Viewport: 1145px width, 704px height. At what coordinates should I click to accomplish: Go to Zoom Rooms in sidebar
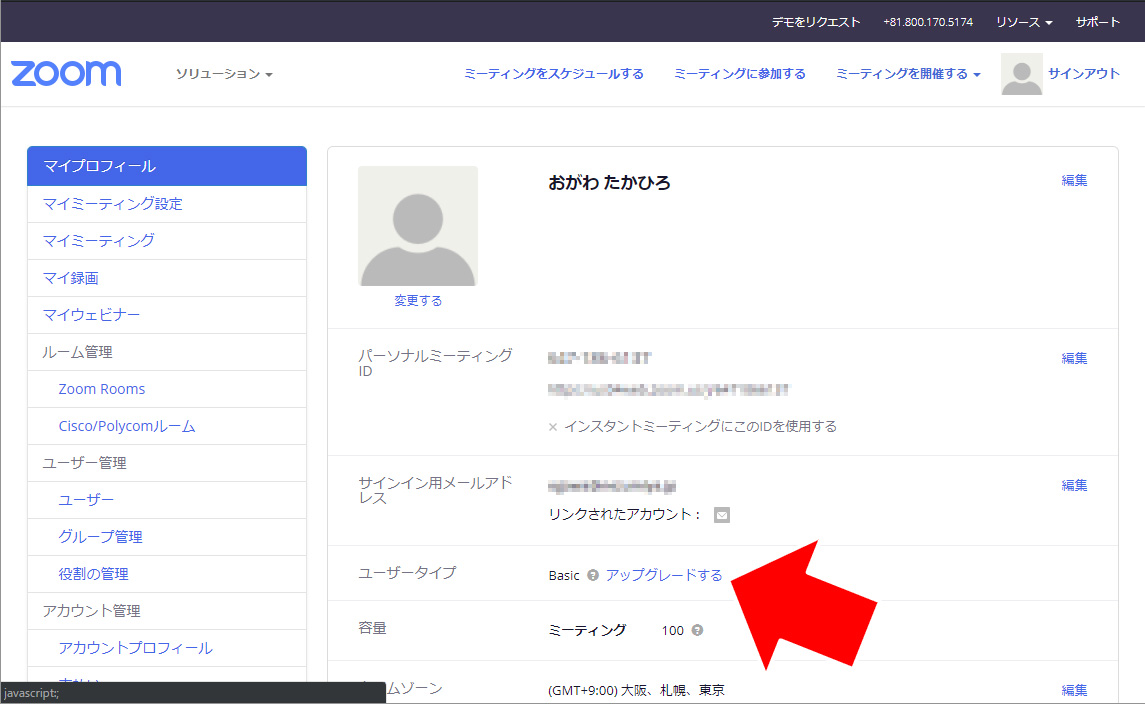tap(102, 389)
